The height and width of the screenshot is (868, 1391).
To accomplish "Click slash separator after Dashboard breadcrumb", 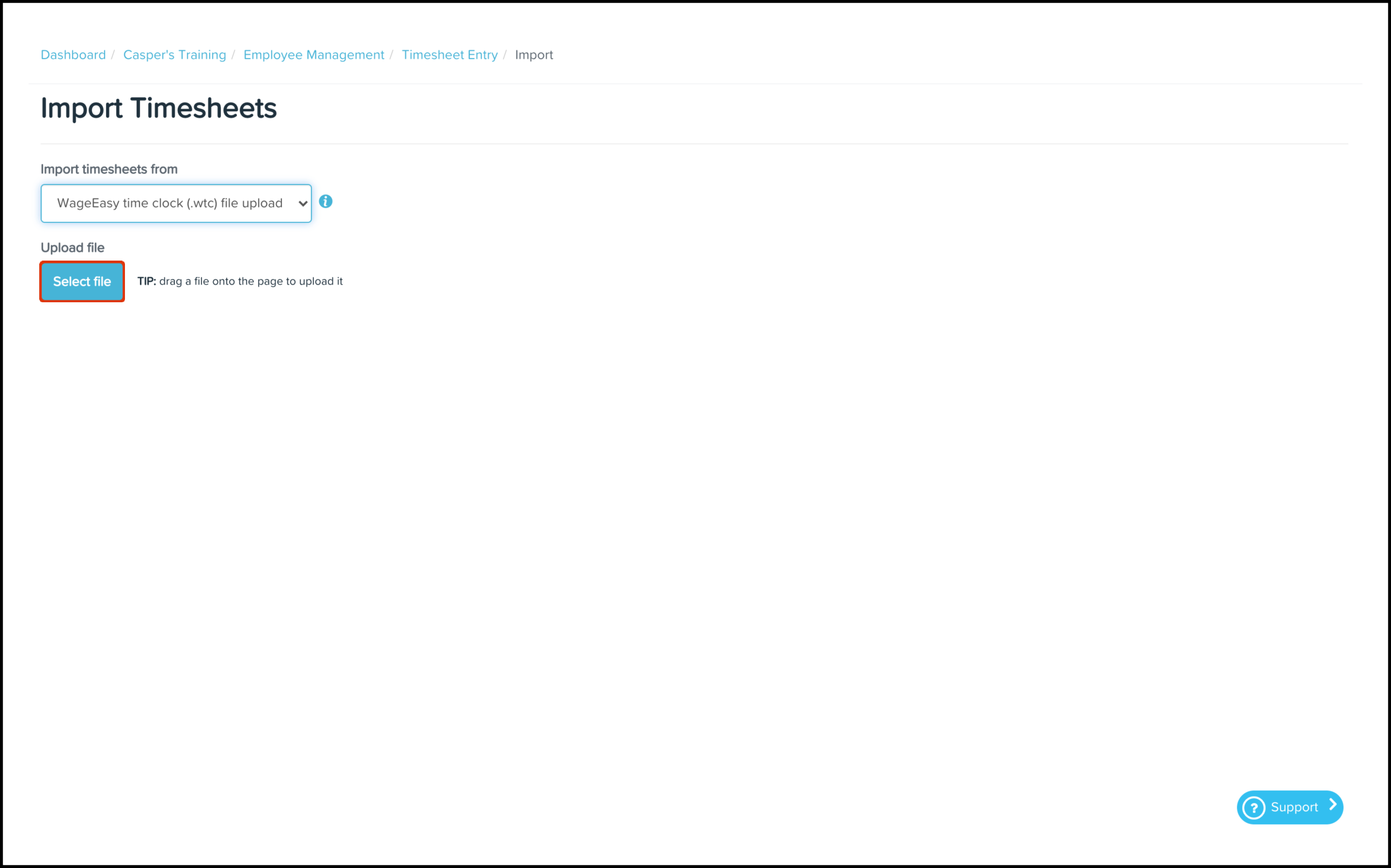I will 113,55.
